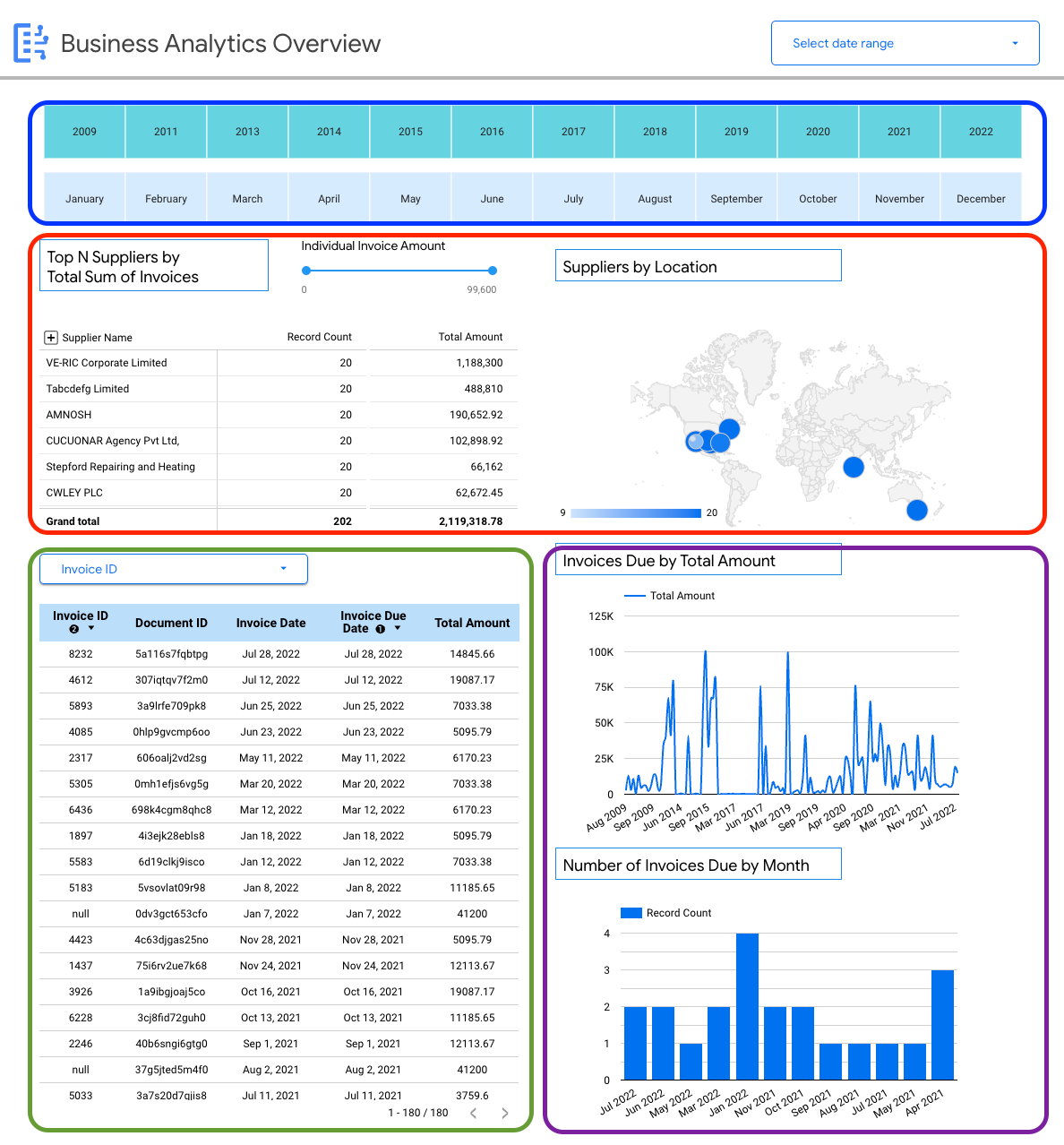Click the Individual Invoice Amount slider handle
This screenshot has height=1145, width=1064.
click(x=492, y=270)
